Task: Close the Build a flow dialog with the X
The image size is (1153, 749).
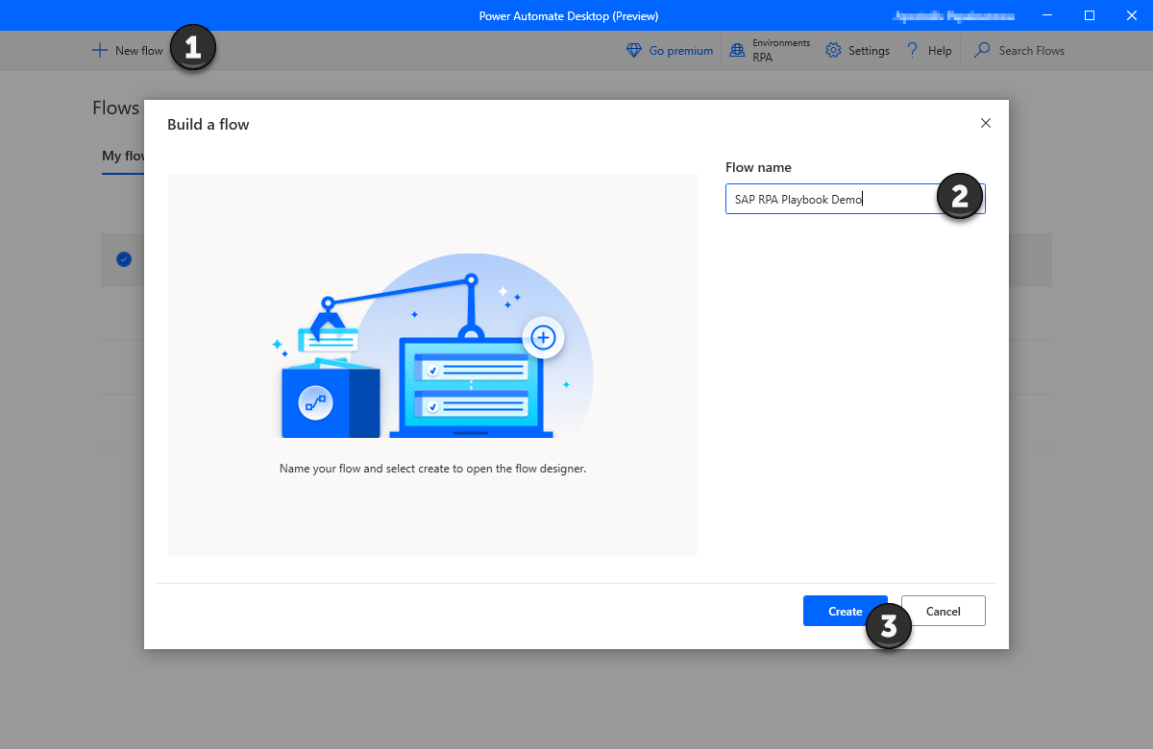Action: click(985, 122)
